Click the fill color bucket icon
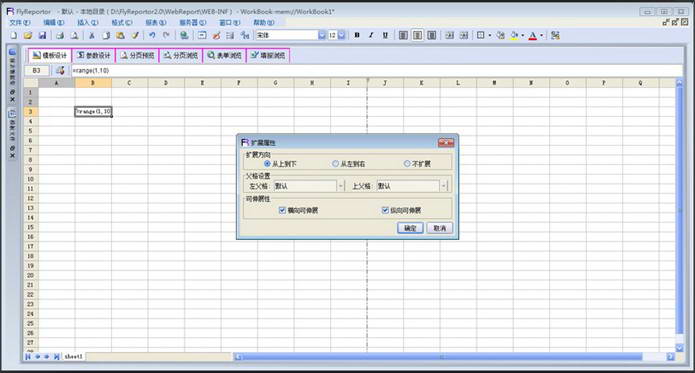Viewport: 695px width, 373px height. [x=514, y=35]
